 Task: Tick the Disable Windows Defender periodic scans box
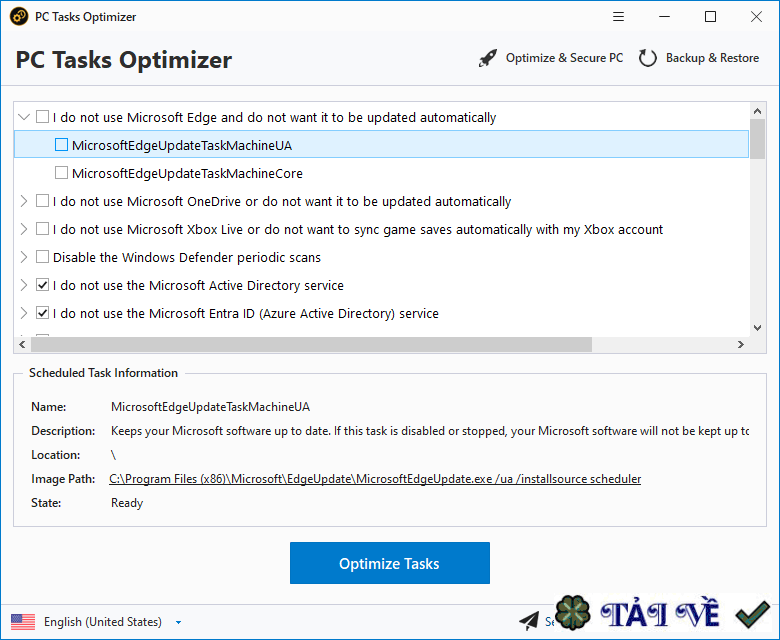42,257
